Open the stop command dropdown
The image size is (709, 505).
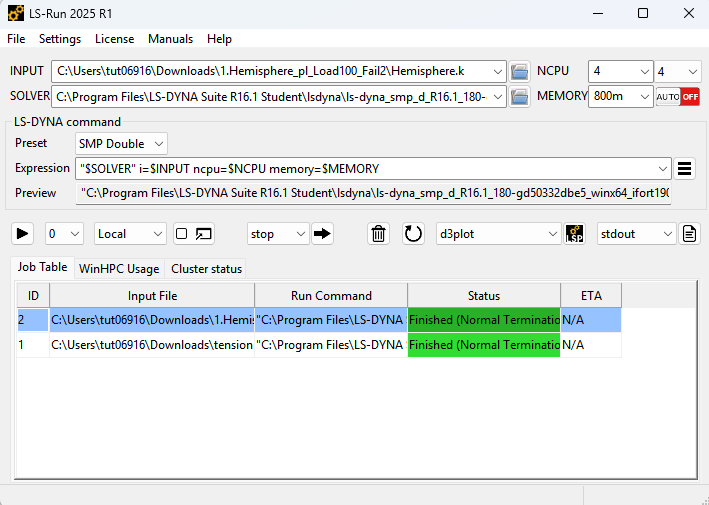(278, 234)
